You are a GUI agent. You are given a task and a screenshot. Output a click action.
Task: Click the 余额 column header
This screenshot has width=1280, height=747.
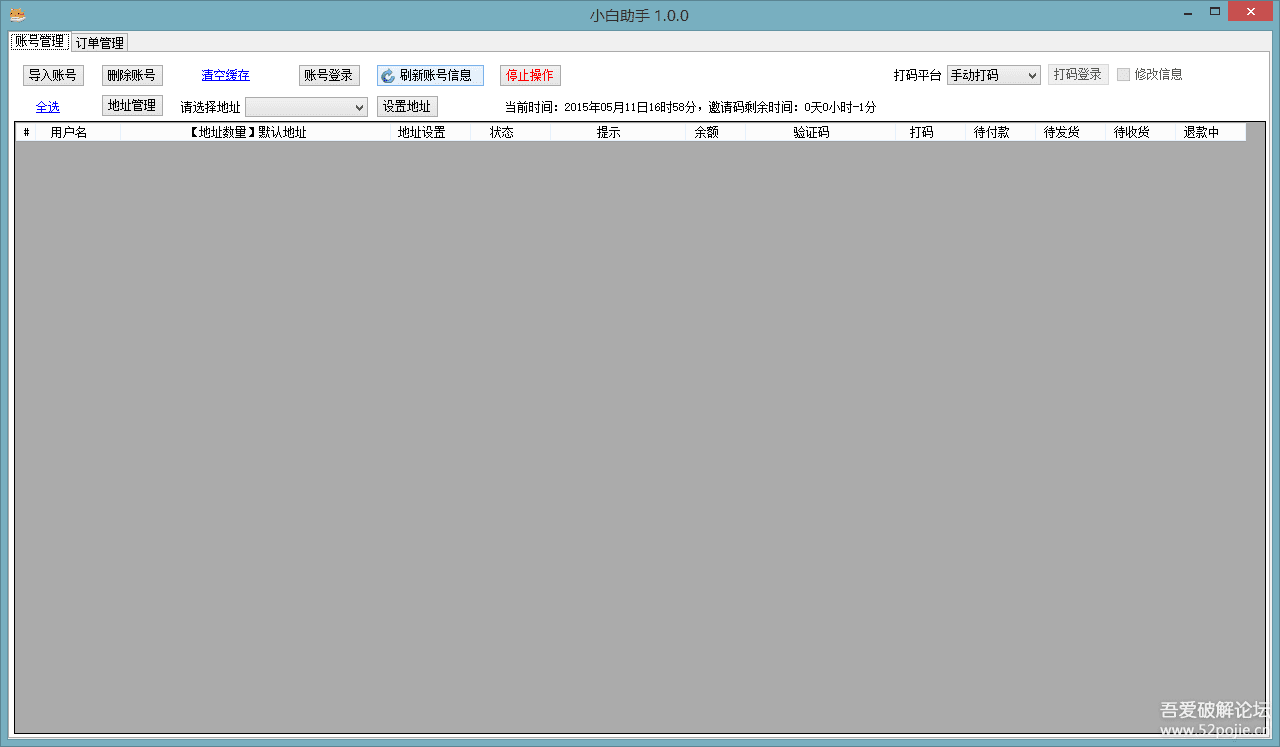coord(716,132)
